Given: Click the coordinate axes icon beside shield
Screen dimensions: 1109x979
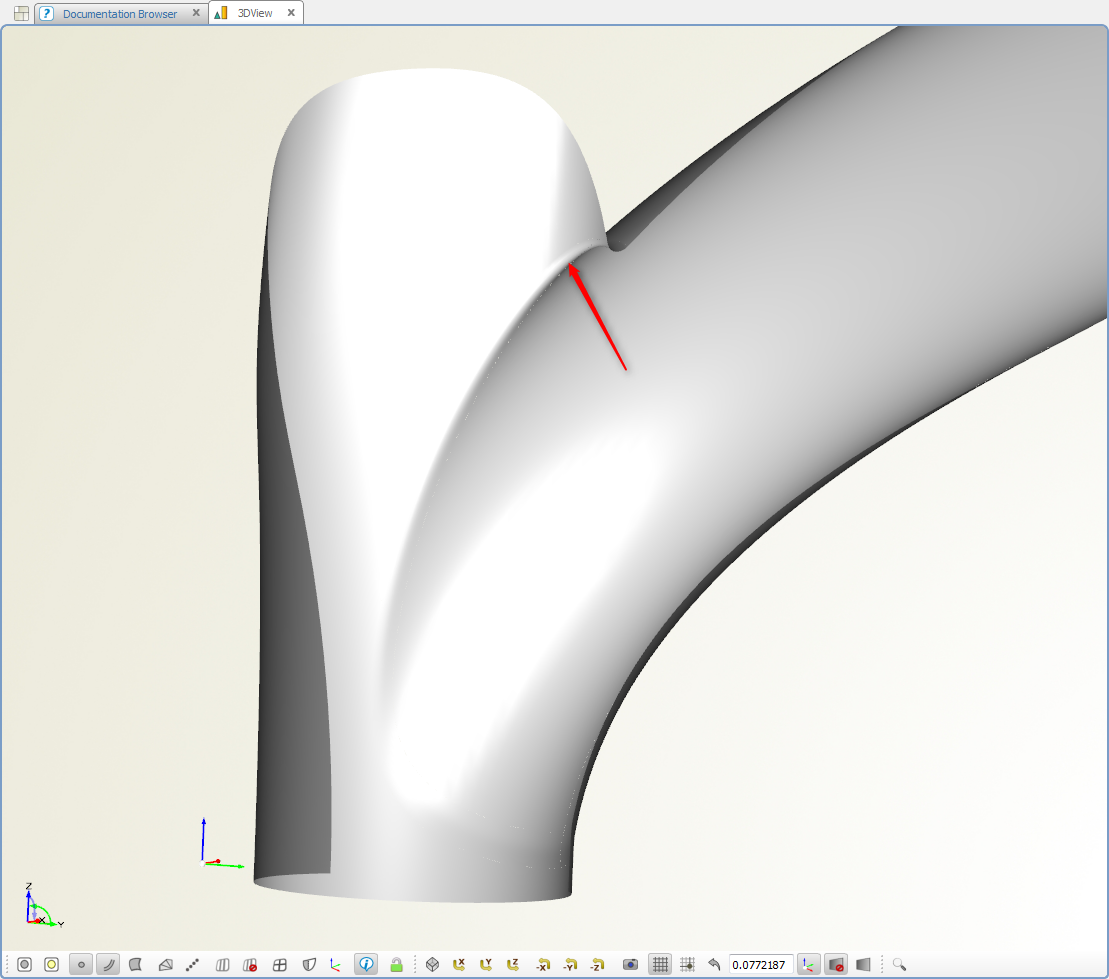Looking at the screenshot, I should [x=335, y=964].
